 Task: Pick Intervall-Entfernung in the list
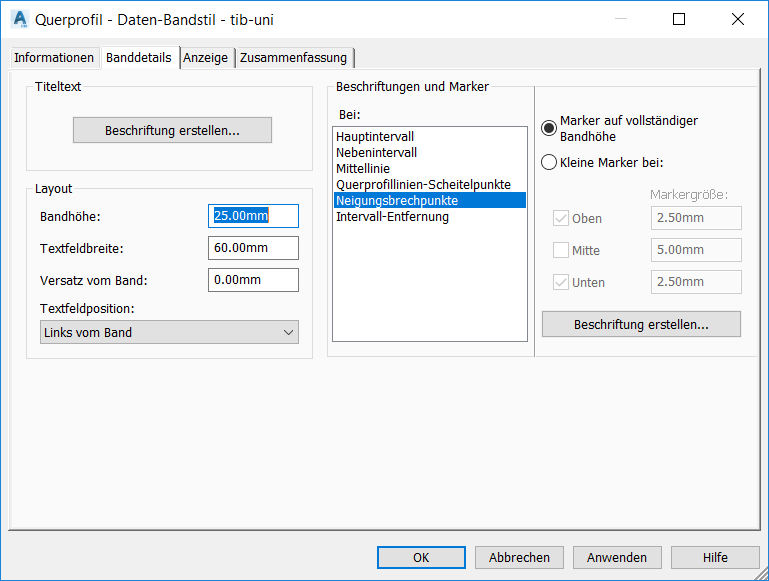pos(392,217)
